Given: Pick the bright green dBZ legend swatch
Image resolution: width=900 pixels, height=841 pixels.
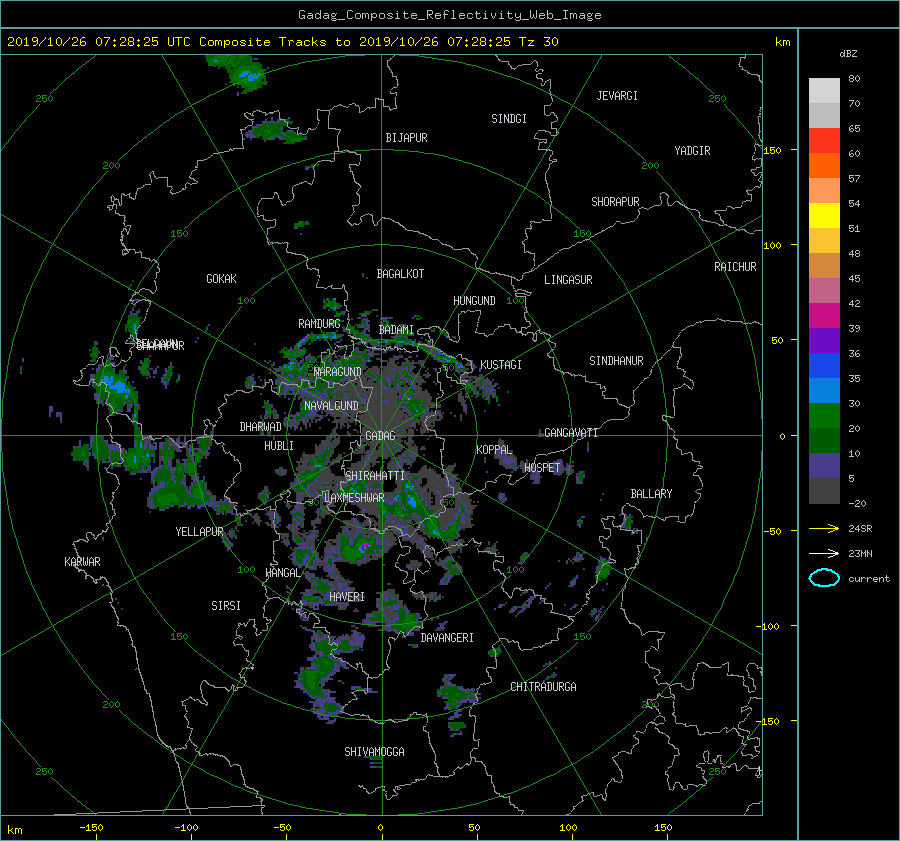Looking at the screenshot, I should (824, 415).
